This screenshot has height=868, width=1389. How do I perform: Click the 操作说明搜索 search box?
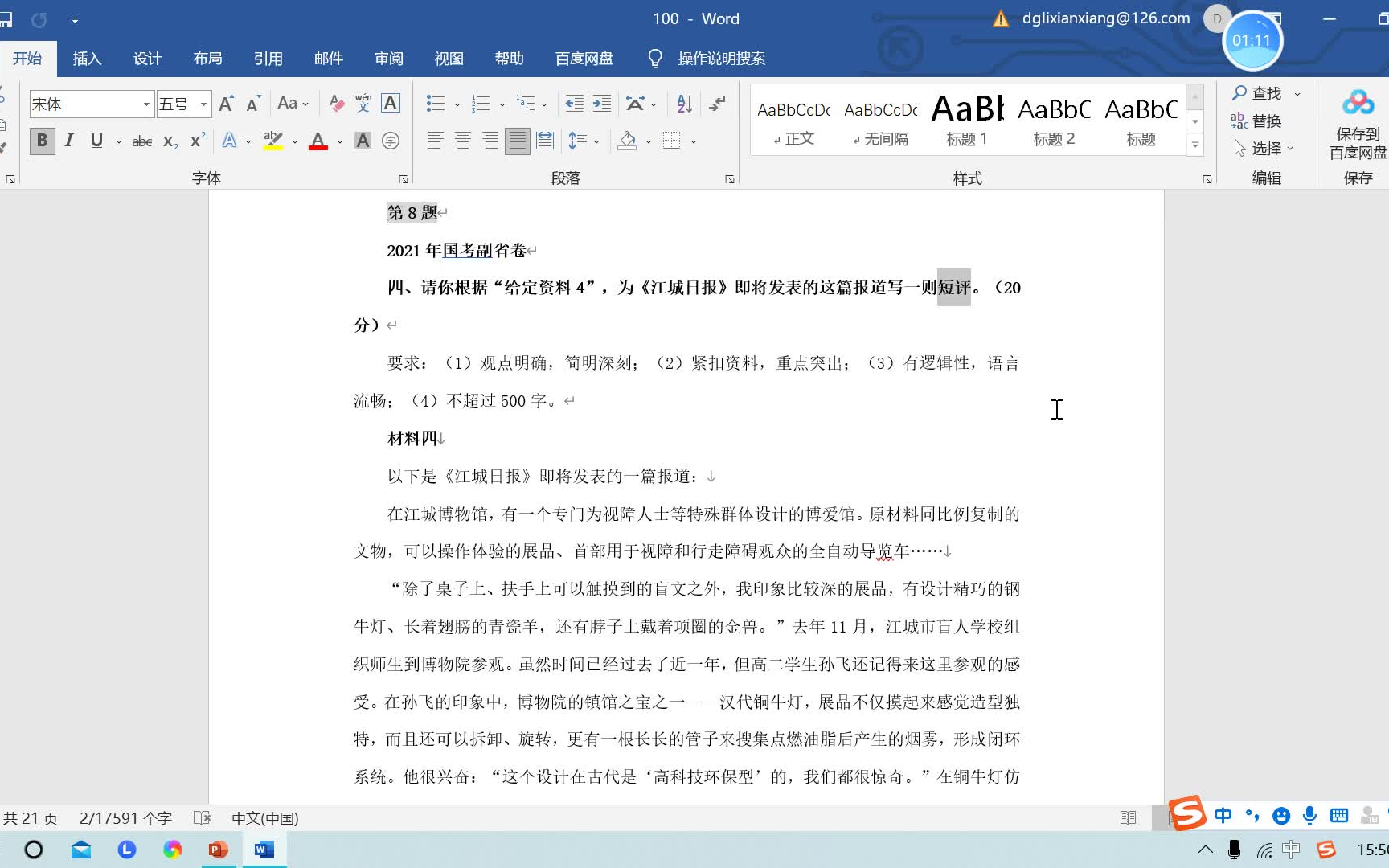721,59
